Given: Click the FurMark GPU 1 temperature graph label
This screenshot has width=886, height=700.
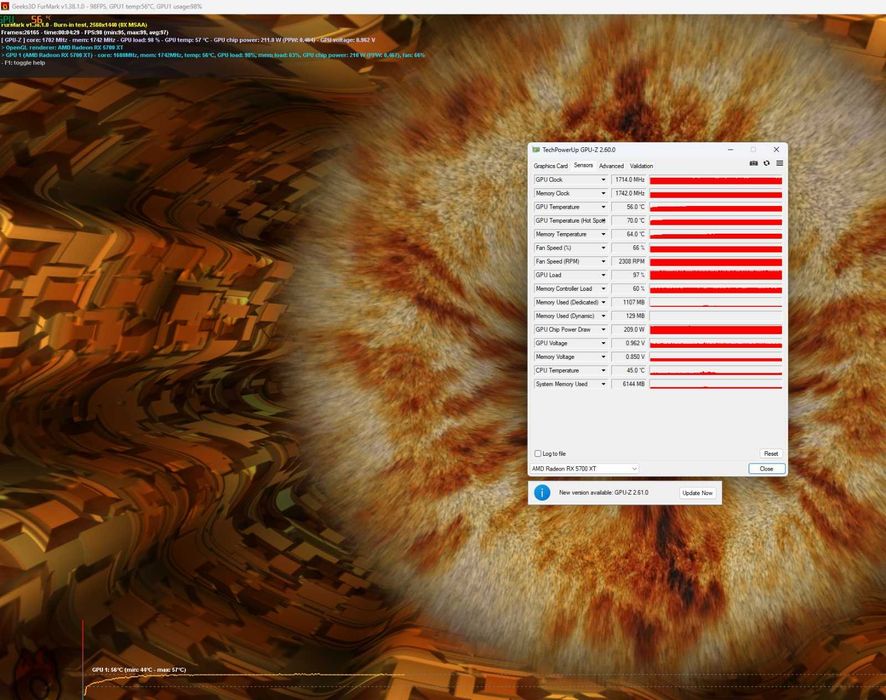Looking at the screenshot, I should point(139,669).
